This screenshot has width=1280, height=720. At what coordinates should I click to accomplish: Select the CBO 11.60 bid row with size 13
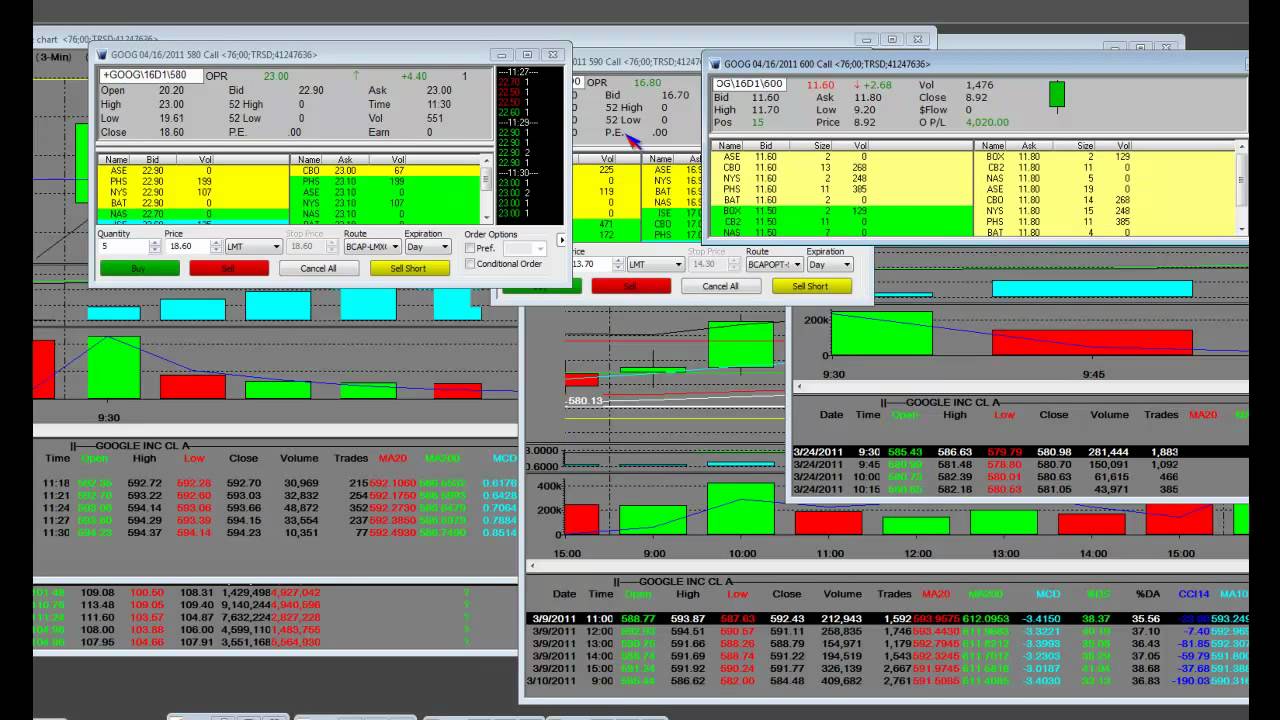(841, 168)
